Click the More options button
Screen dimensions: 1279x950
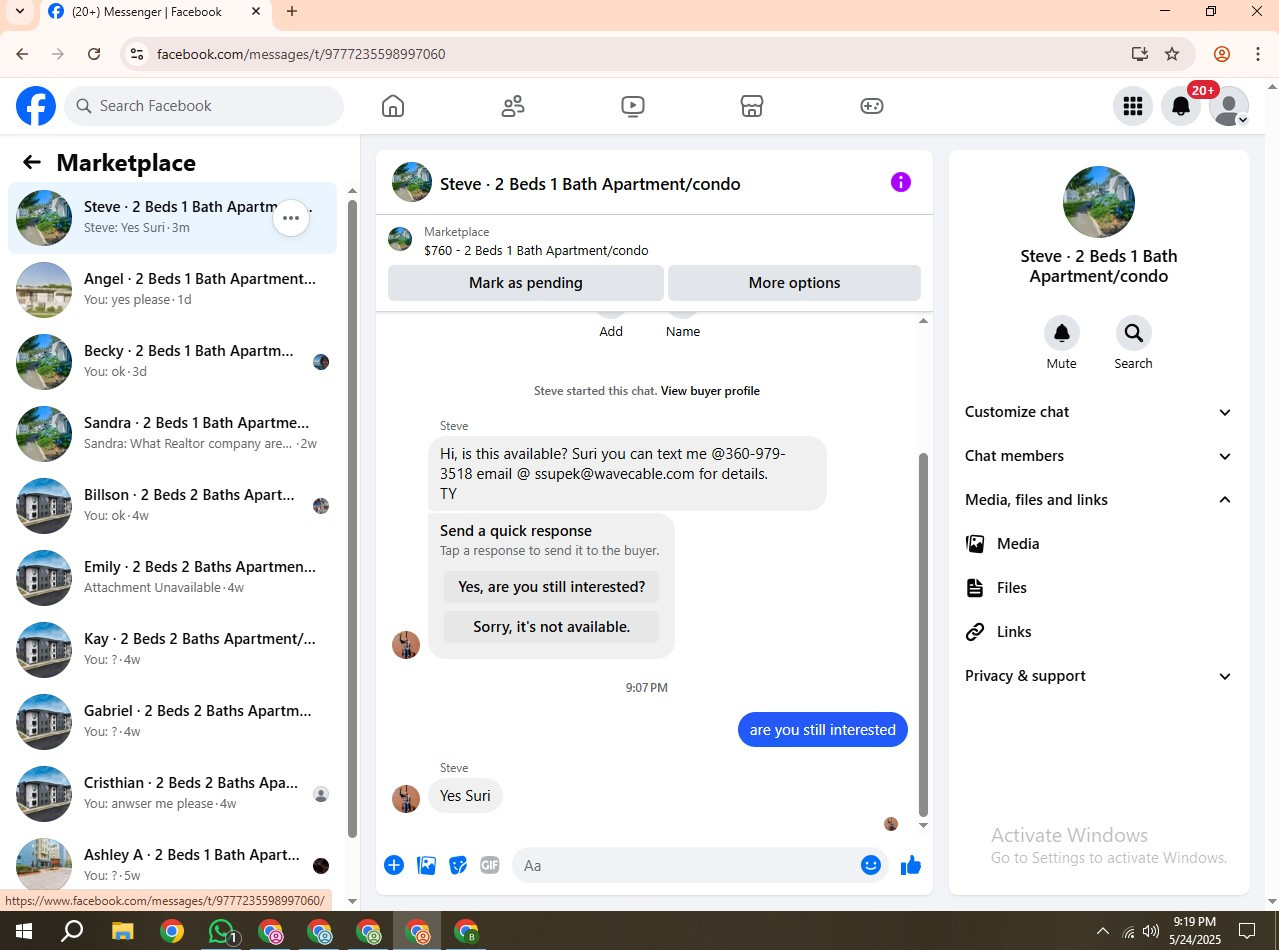794,283
